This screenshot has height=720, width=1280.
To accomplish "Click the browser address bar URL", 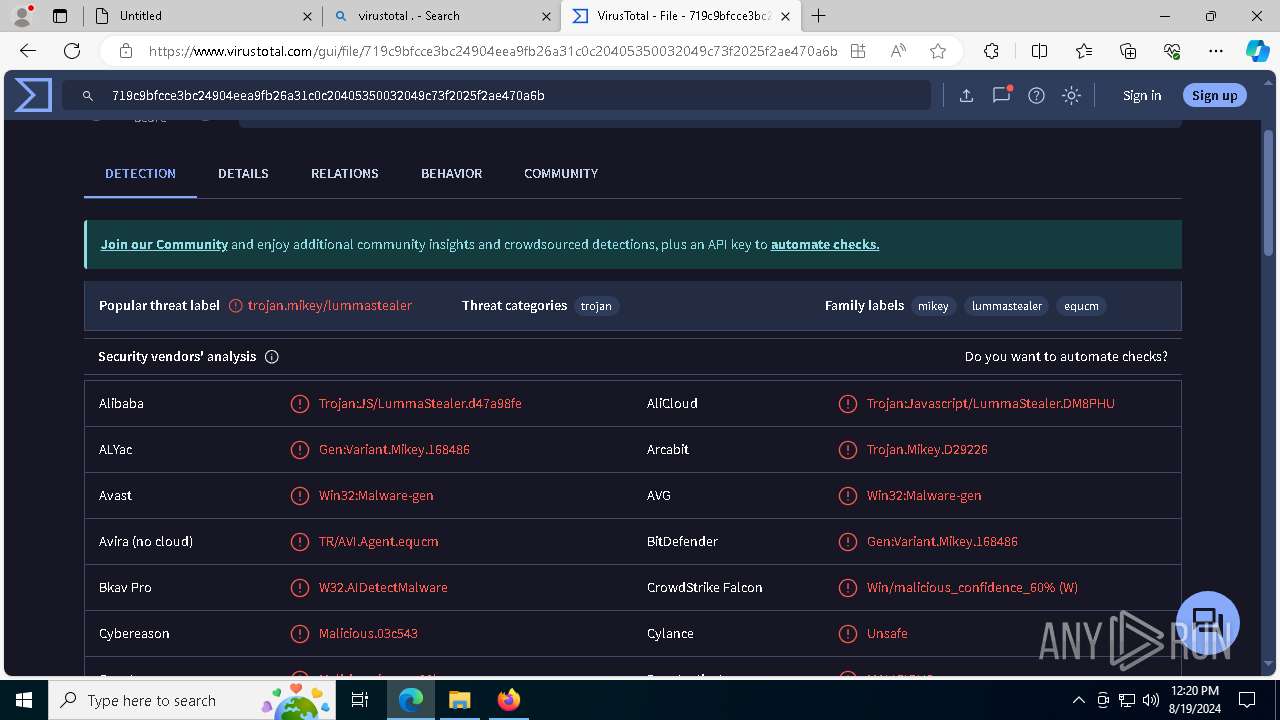I will click(493, 51).
